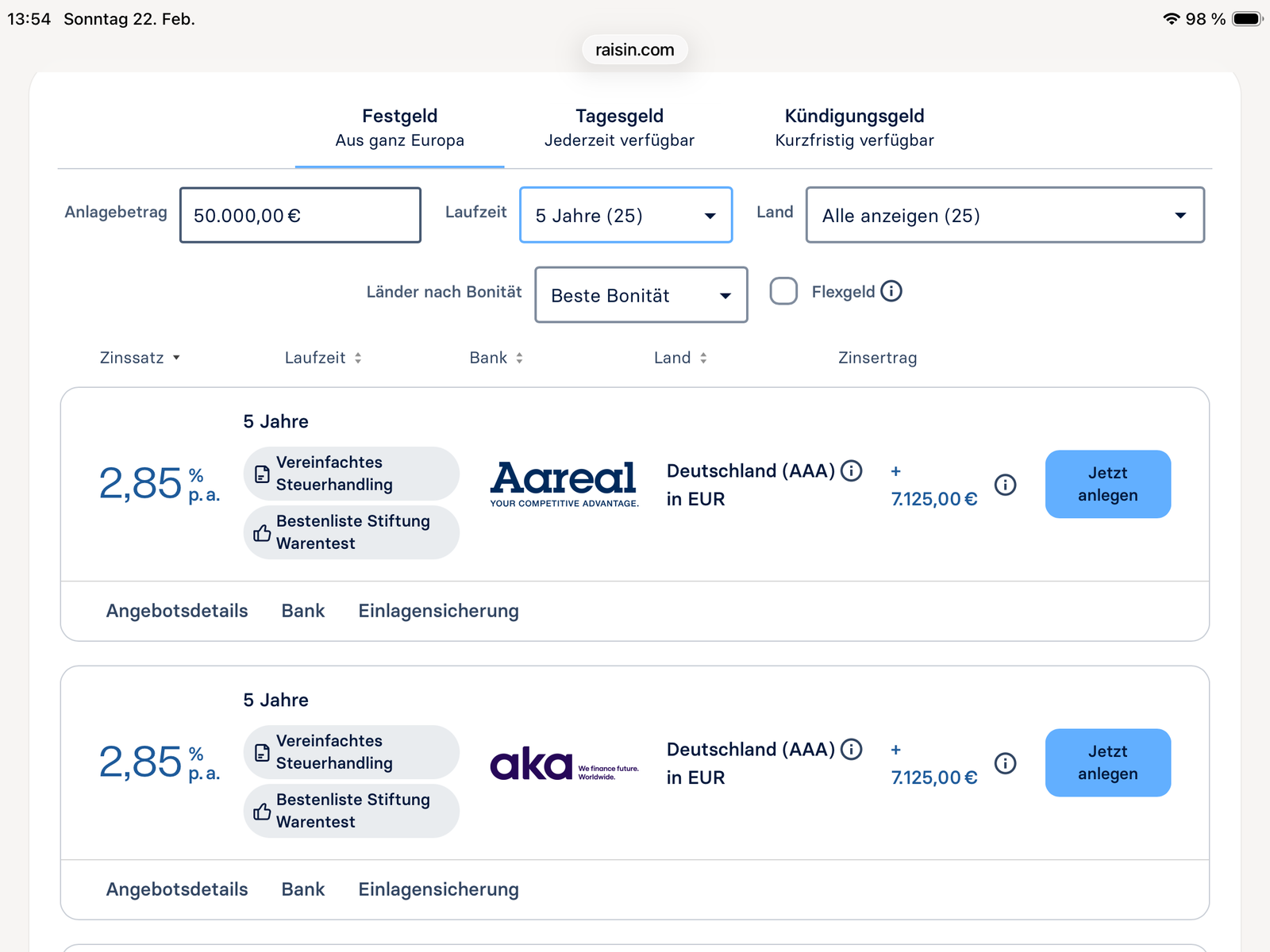
Task: Enable the Flexgeld checkbox
Action: [783, 291]
